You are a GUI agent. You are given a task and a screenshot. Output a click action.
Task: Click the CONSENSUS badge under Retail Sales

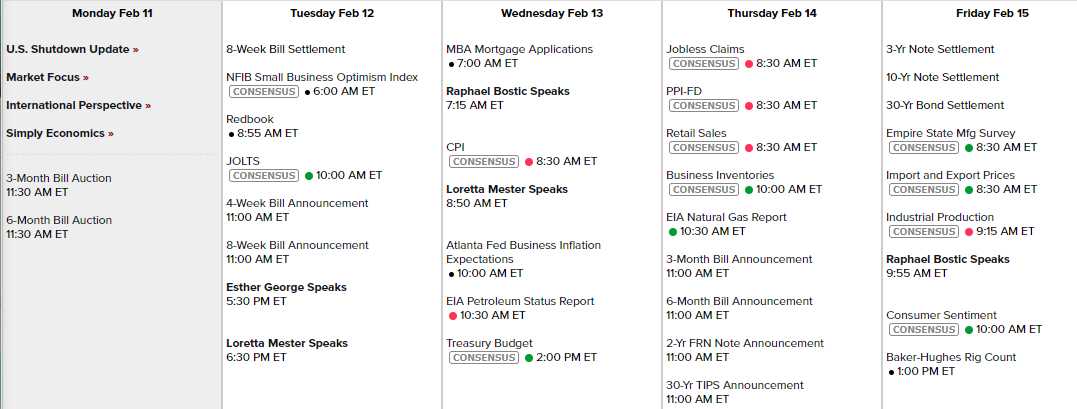click(704, 147)
